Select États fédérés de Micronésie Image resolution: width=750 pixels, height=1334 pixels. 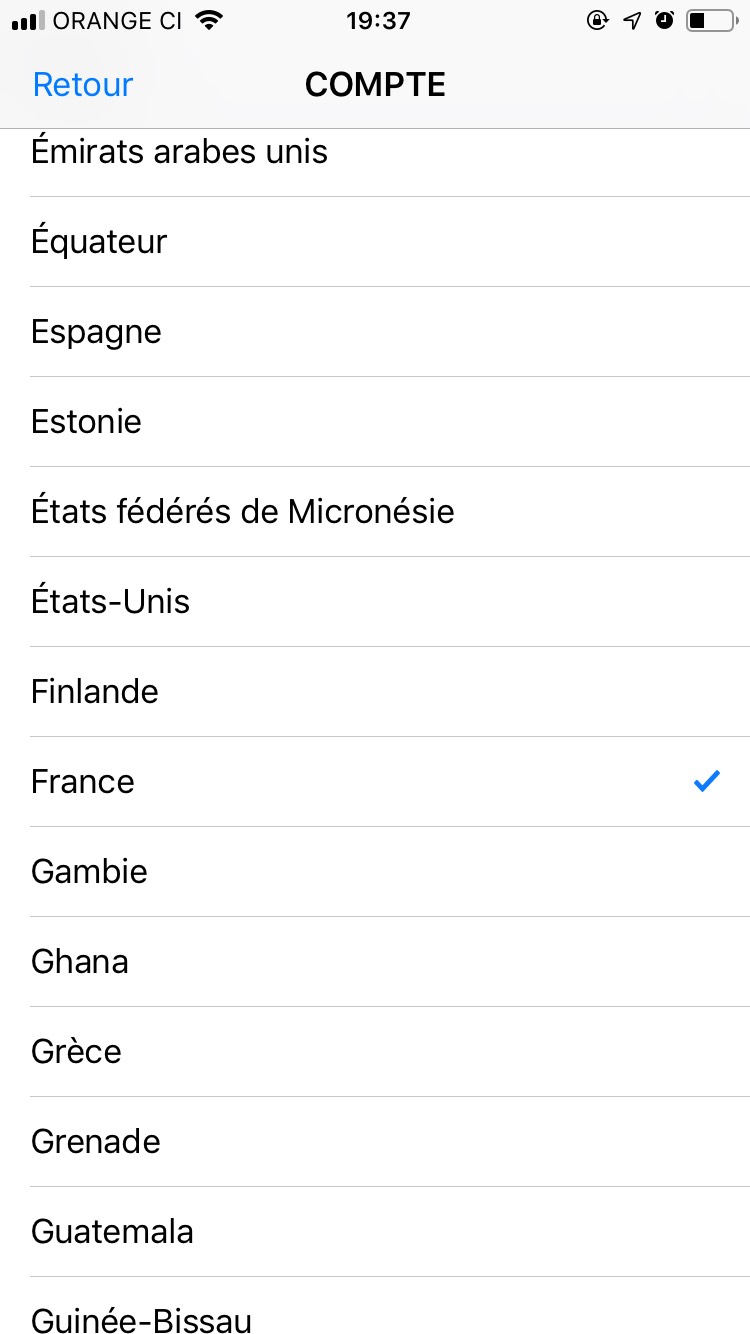tap(243, 512)
